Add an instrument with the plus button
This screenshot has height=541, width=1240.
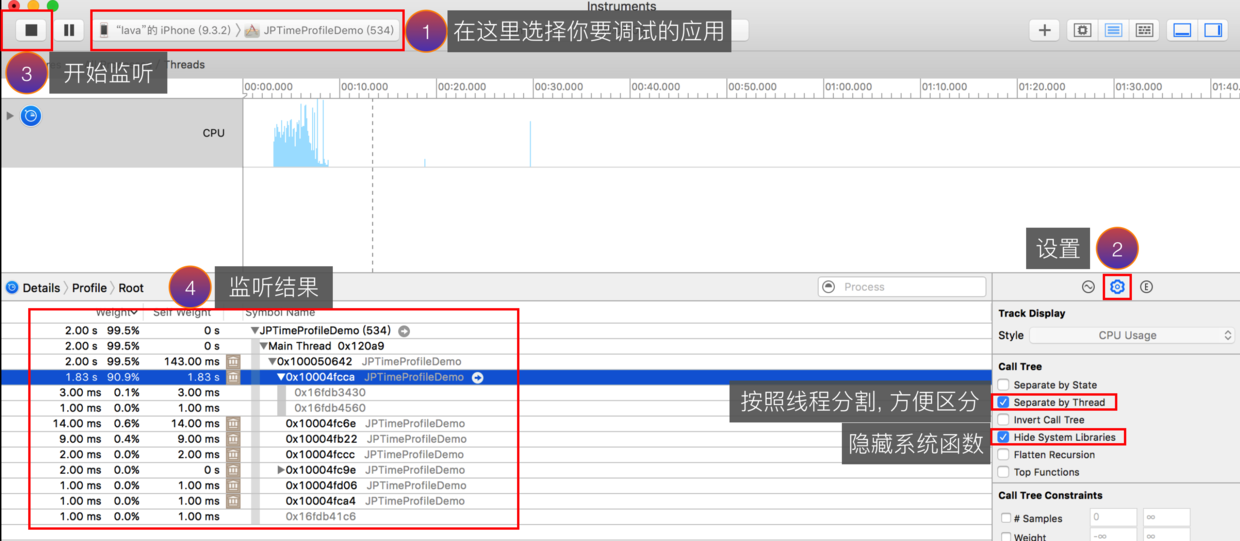coord(1044,30)
